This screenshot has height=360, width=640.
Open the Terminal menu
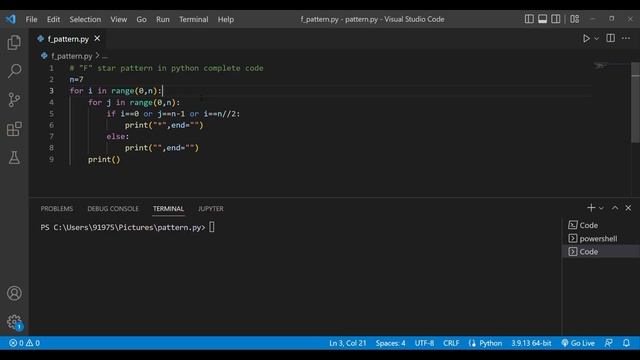(193, 19)
